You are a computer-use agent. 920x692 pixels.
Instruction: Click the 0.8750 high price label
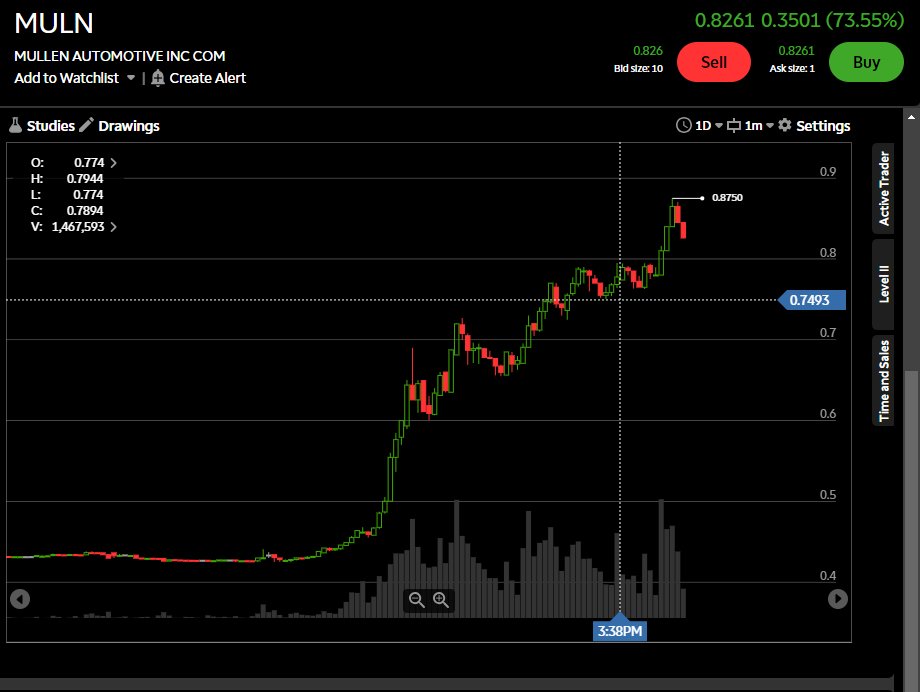click(728, 198)
